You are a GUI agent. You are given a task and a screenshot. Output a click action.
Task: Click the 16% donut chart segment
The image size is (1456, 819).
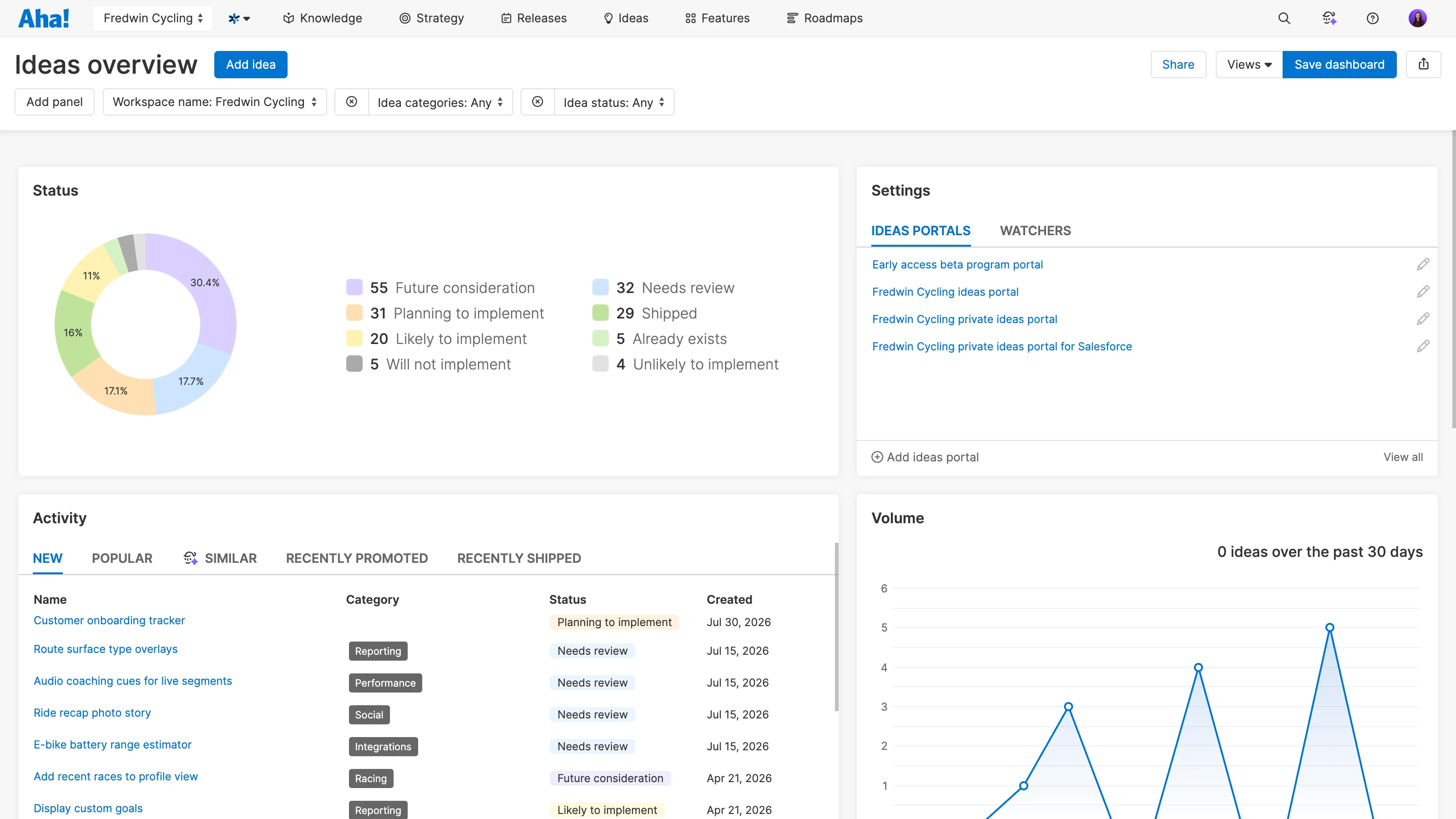73,332
